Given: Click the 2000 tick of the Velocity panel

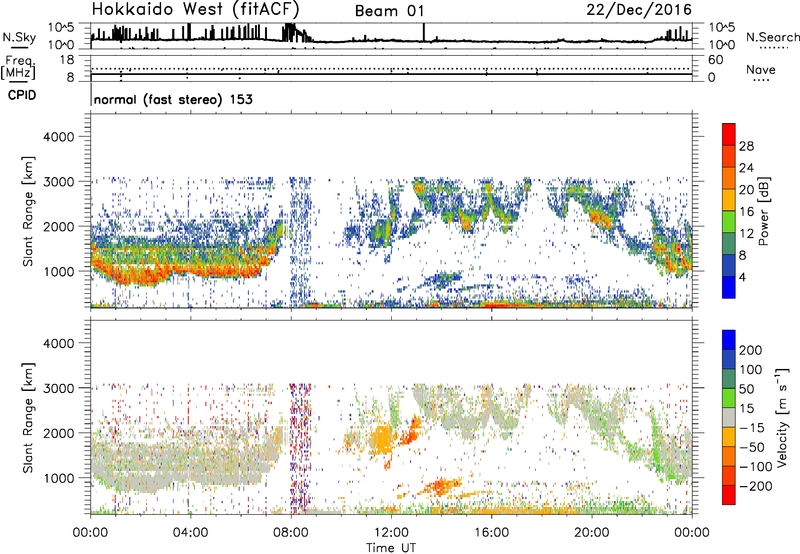Looking at the screenshot, I should pos(58,433).
